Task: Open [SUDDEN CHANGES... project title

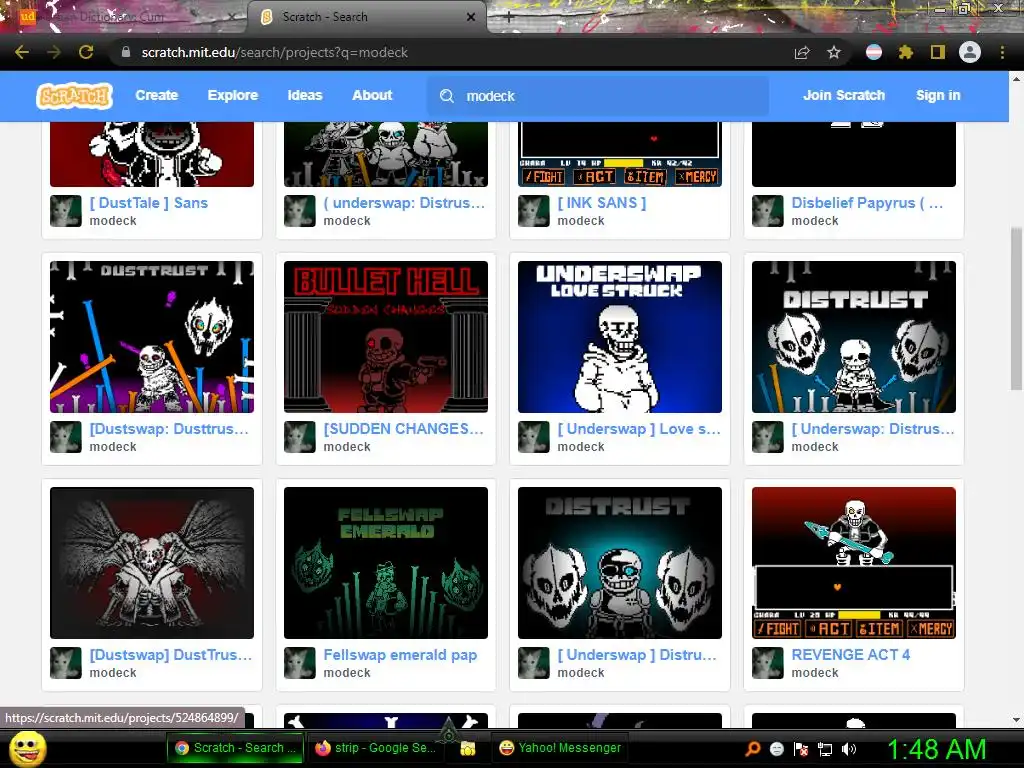Action: (x=404, y=429)
